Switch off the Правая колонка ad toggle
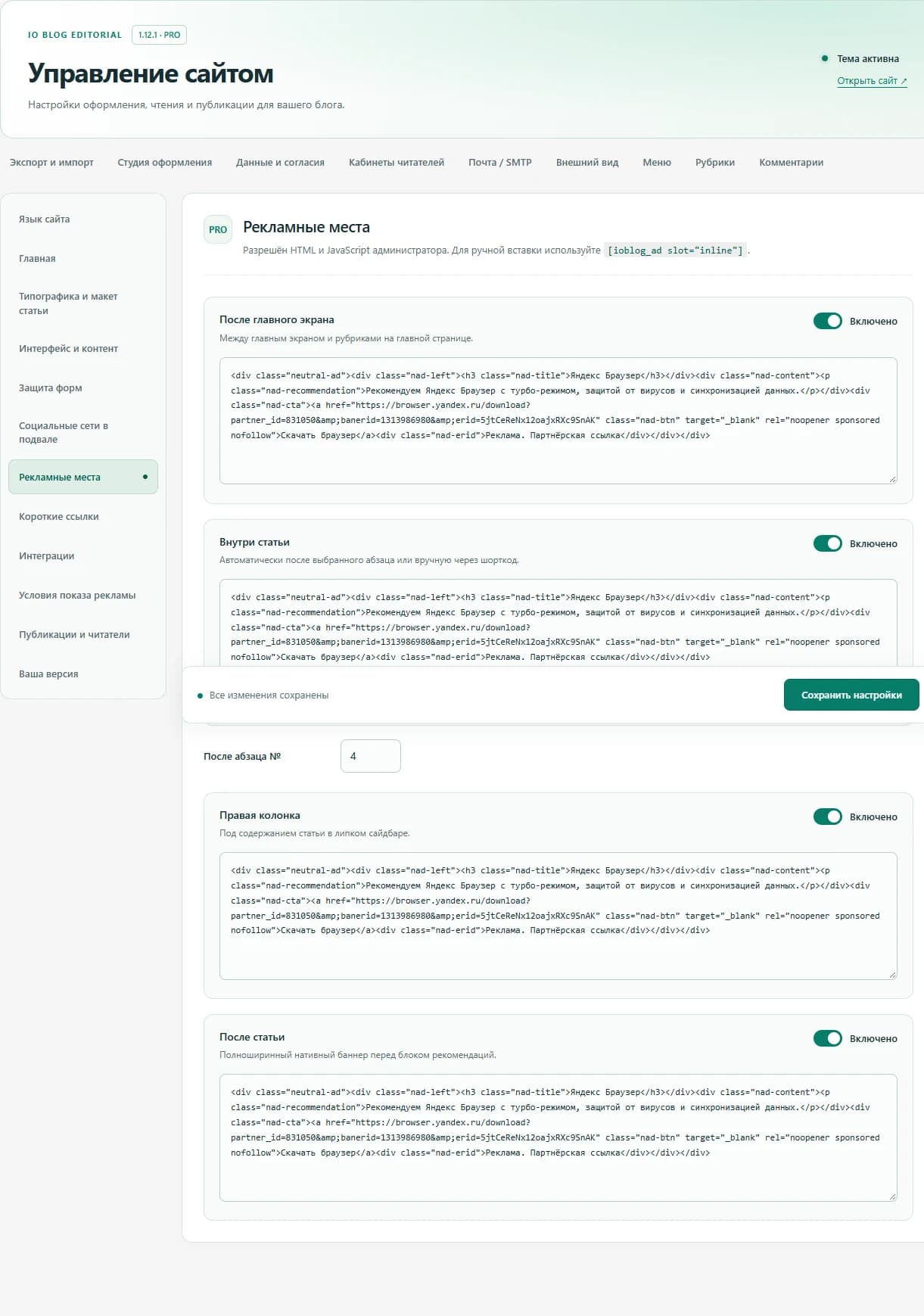Viewport: 924px width, 1316px height. (827, 817)
